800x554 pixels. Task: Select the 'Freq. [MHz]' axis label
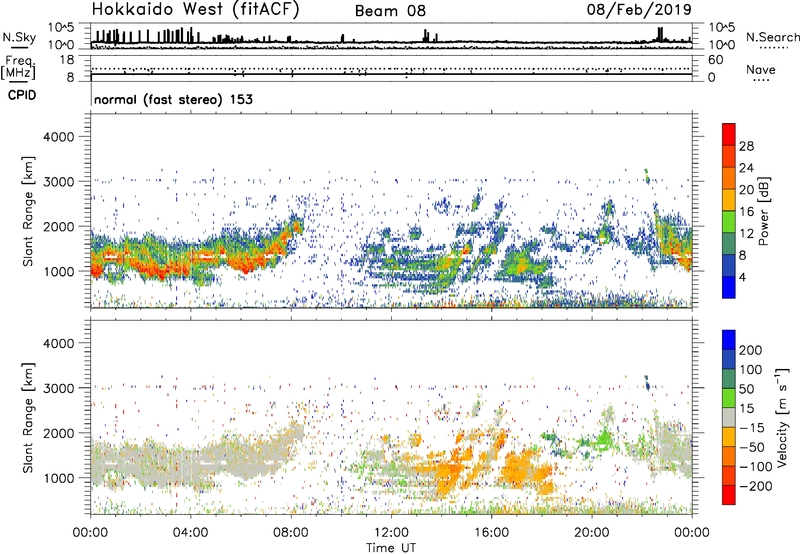coord(18,67)
